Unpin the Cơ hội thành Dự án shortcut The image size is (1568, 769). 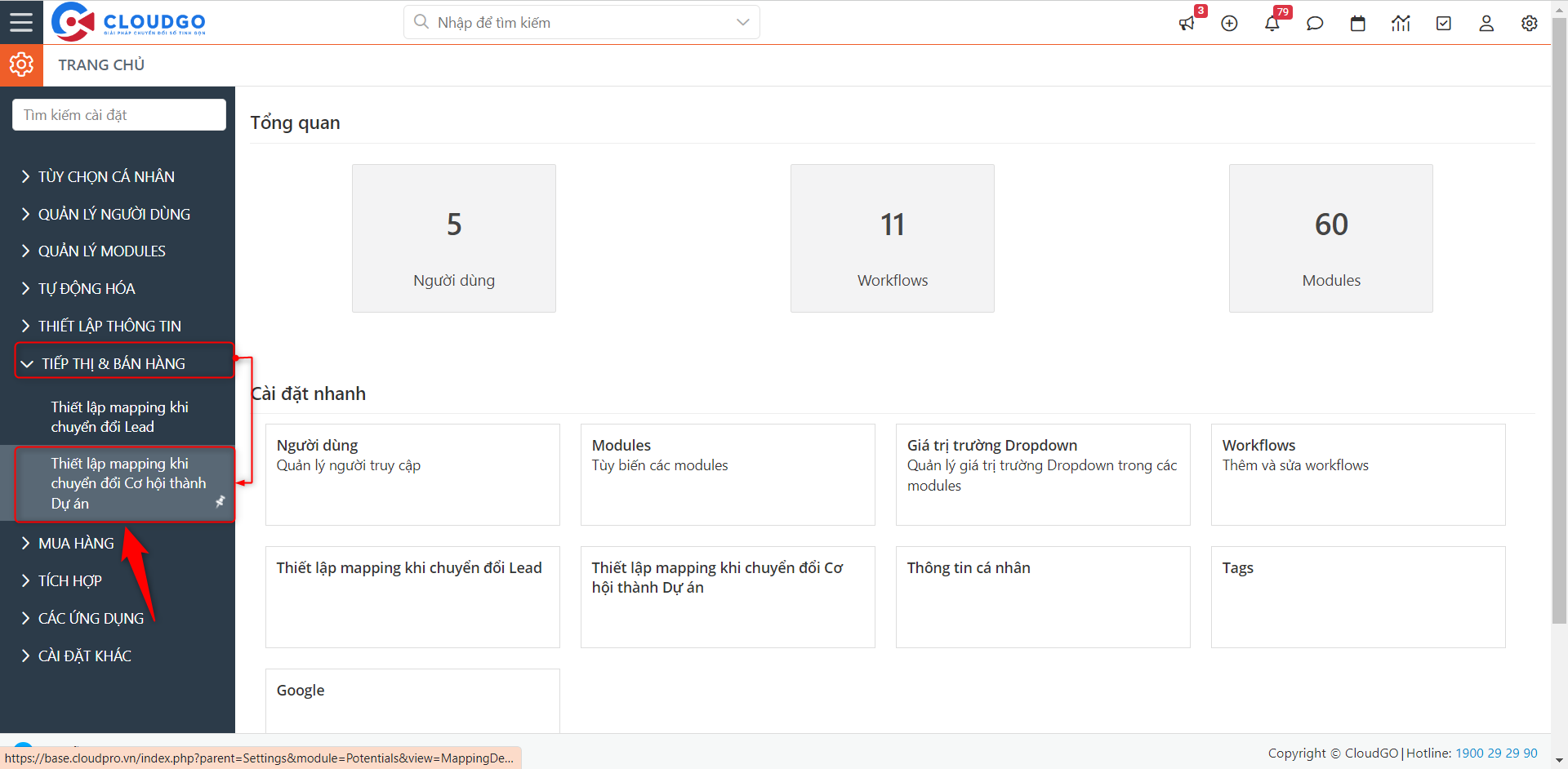(220, 502)
